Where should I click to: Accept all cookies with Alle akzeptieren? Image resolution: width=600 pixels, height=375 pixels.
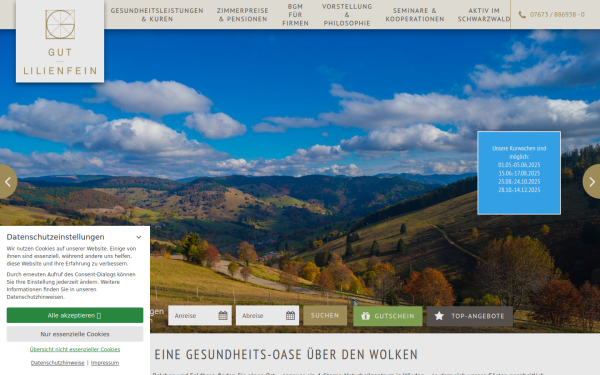(75, 315)
